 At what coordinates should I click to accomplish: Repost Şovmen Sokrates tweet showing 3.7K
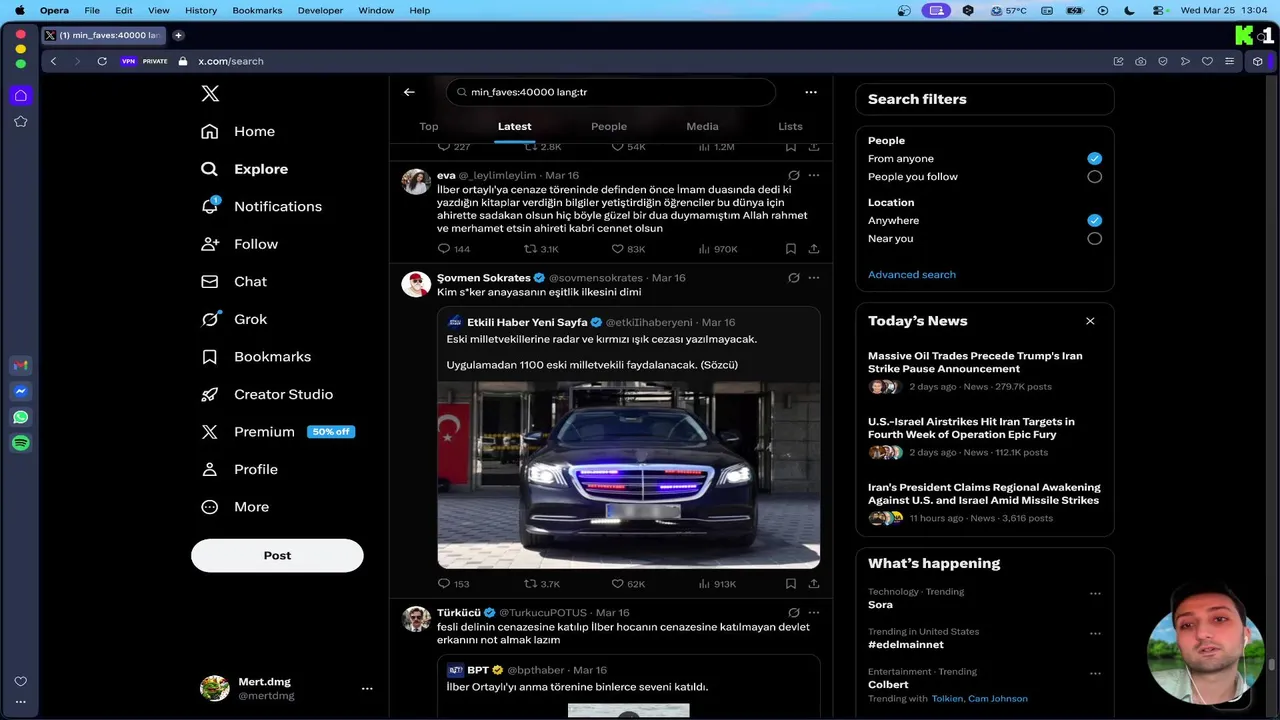tap(542, 584)
